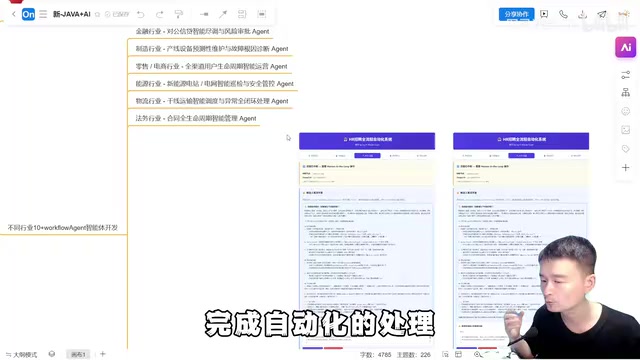Add a relationship line arrow

coord(223,14)
